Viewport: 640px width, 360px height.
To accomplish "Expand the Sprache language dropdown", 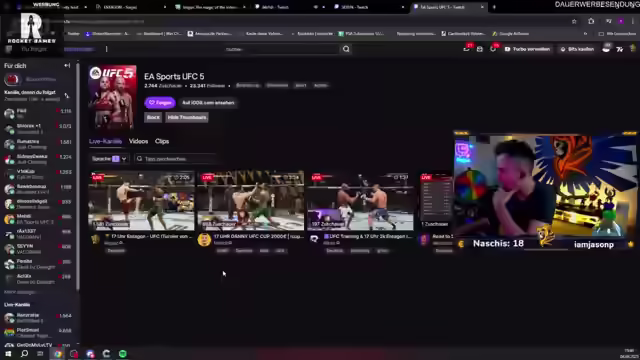I will 109,159.
